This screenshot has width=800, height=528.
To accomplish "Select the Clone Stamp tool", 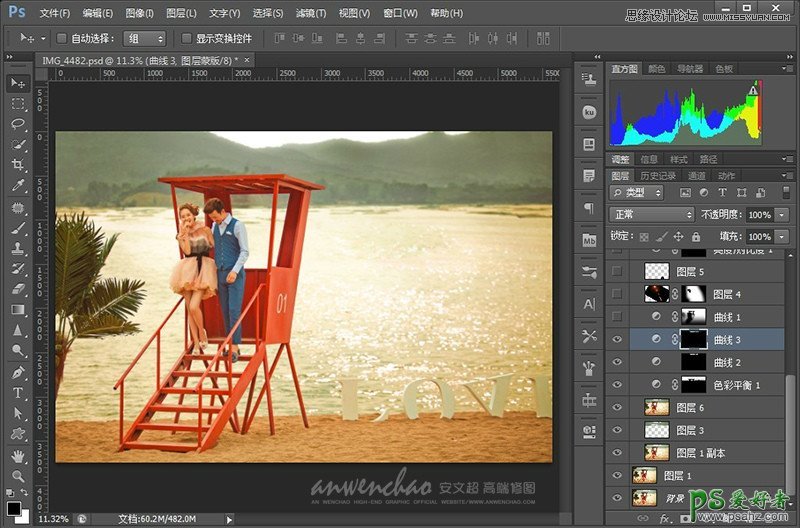I will 18,248.
